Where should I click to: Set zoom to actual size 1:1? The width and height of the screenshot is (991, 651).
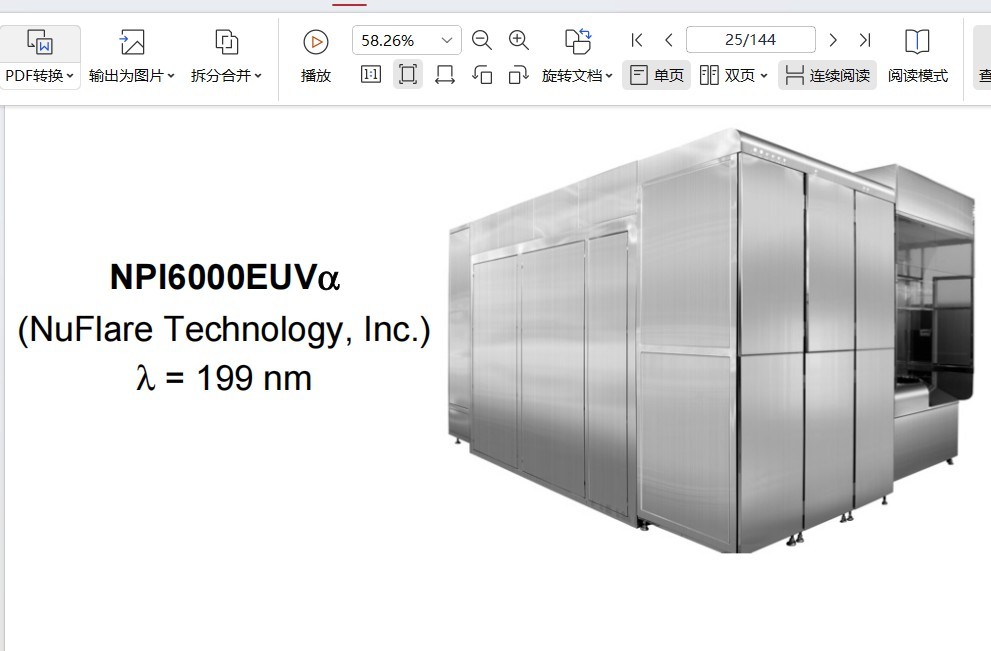[371, 75]
